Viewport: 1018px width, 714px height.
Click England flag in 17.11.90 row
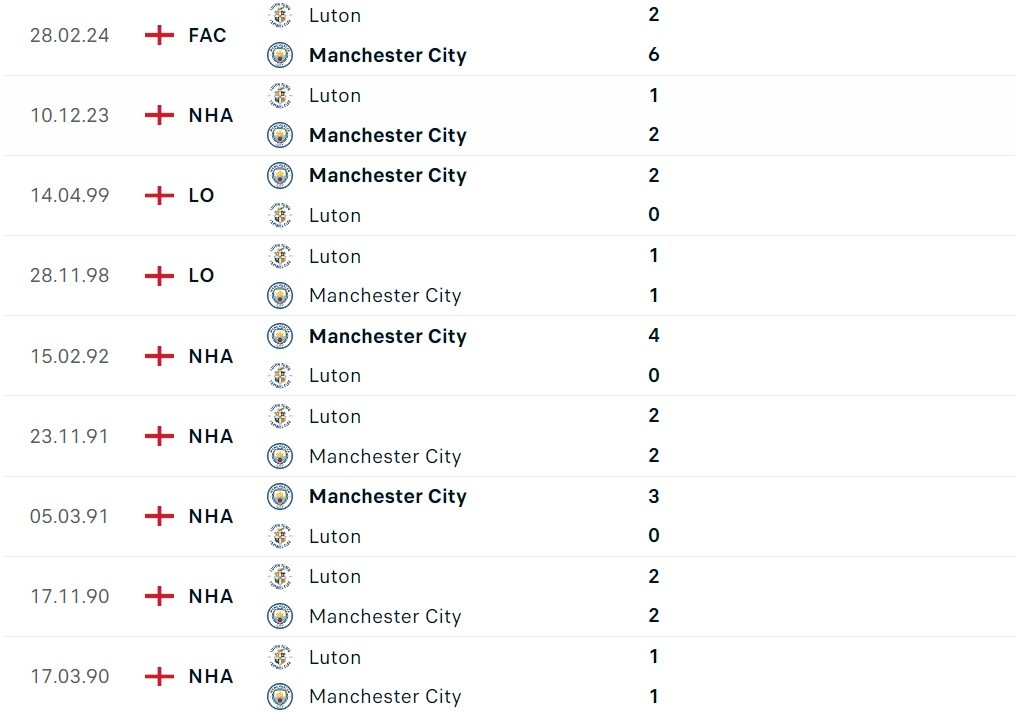coord(159,596)
